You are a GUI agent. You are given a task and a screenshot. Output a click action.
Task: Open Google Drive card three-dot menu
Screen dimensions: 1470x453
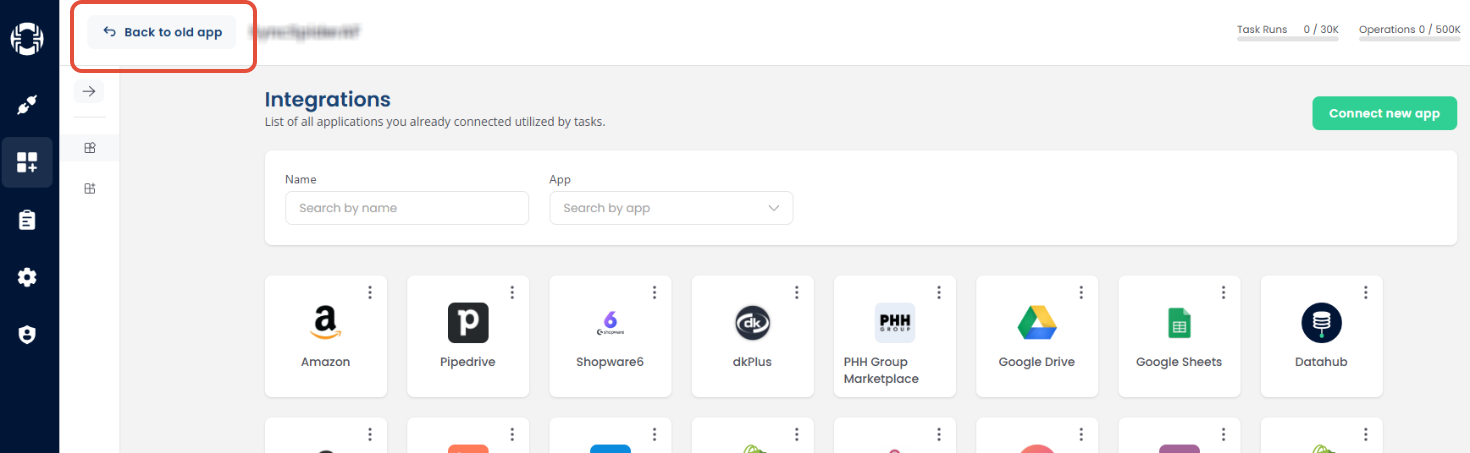(x=1081, y=292)
